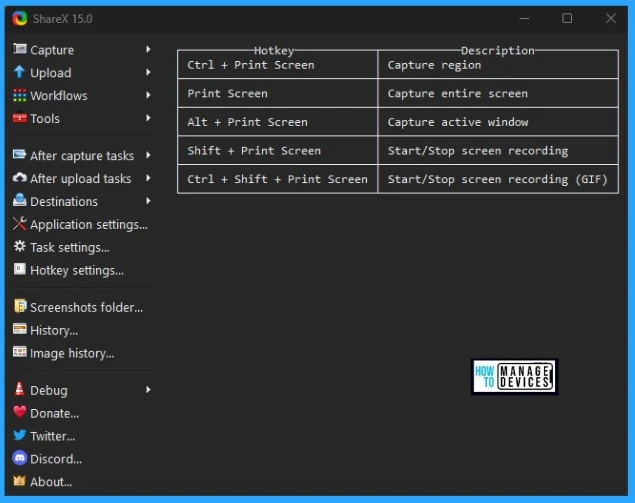Image resolution: width=635 pixels, height=503 pixels.
Task: Open the Upload menu label
Action: click(51, 73)
